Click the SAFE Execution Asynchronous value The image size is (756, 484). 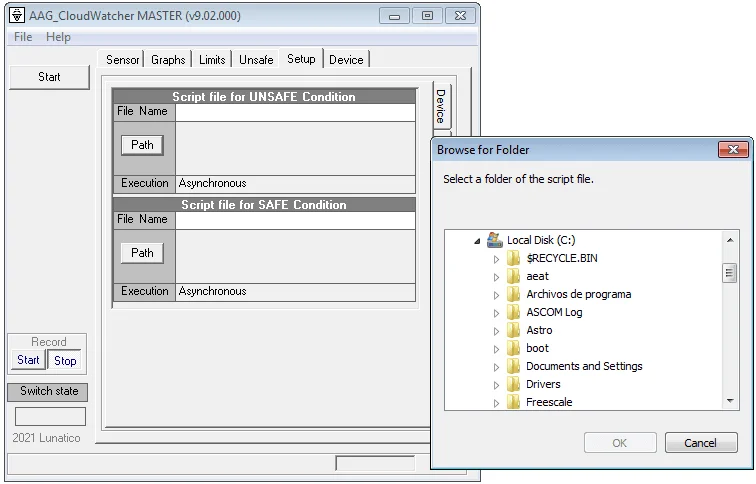point(295,292)
